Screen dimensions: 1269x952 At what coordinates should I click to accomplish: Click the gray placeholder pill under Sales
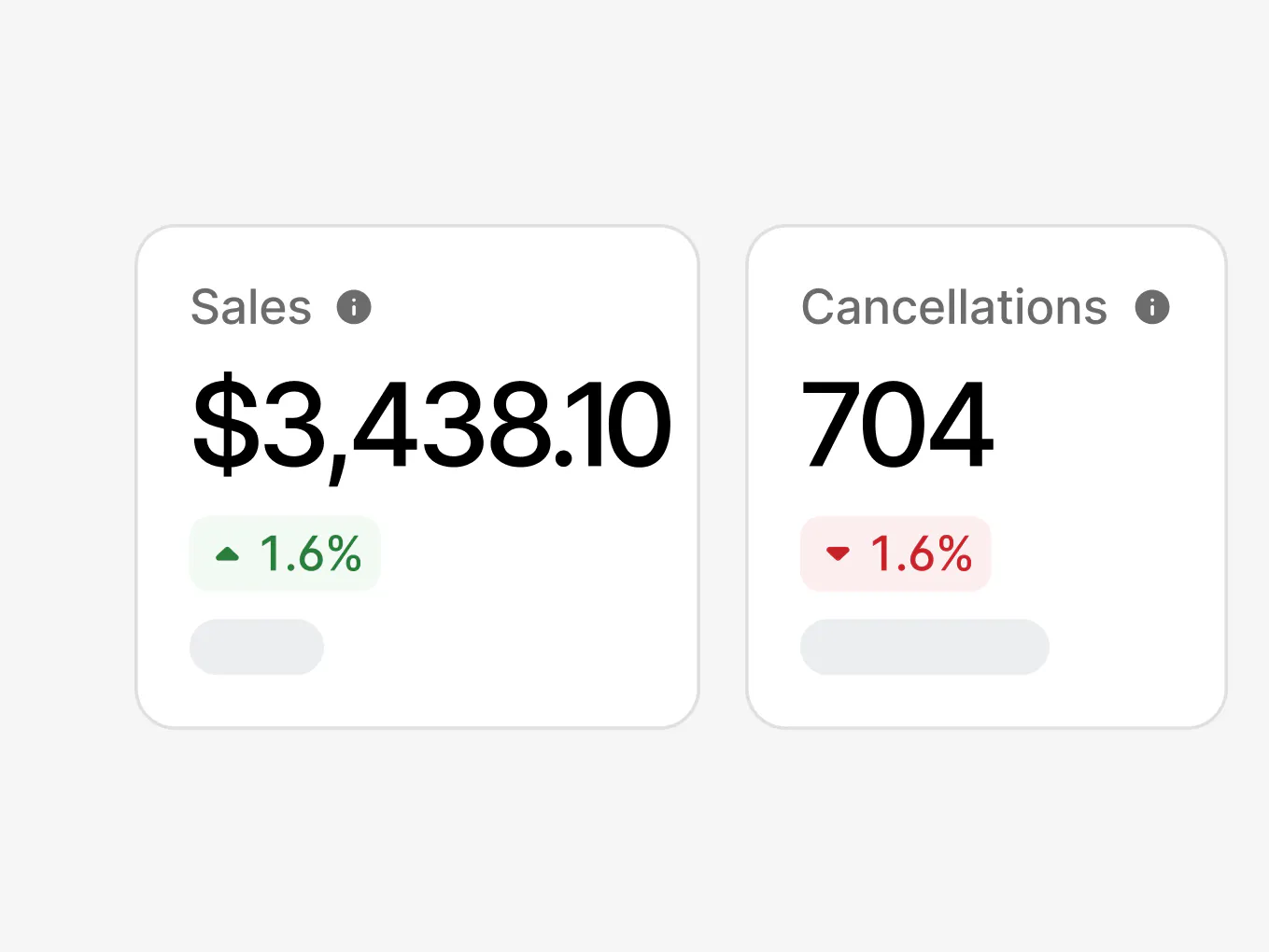(x=257, y=647)
